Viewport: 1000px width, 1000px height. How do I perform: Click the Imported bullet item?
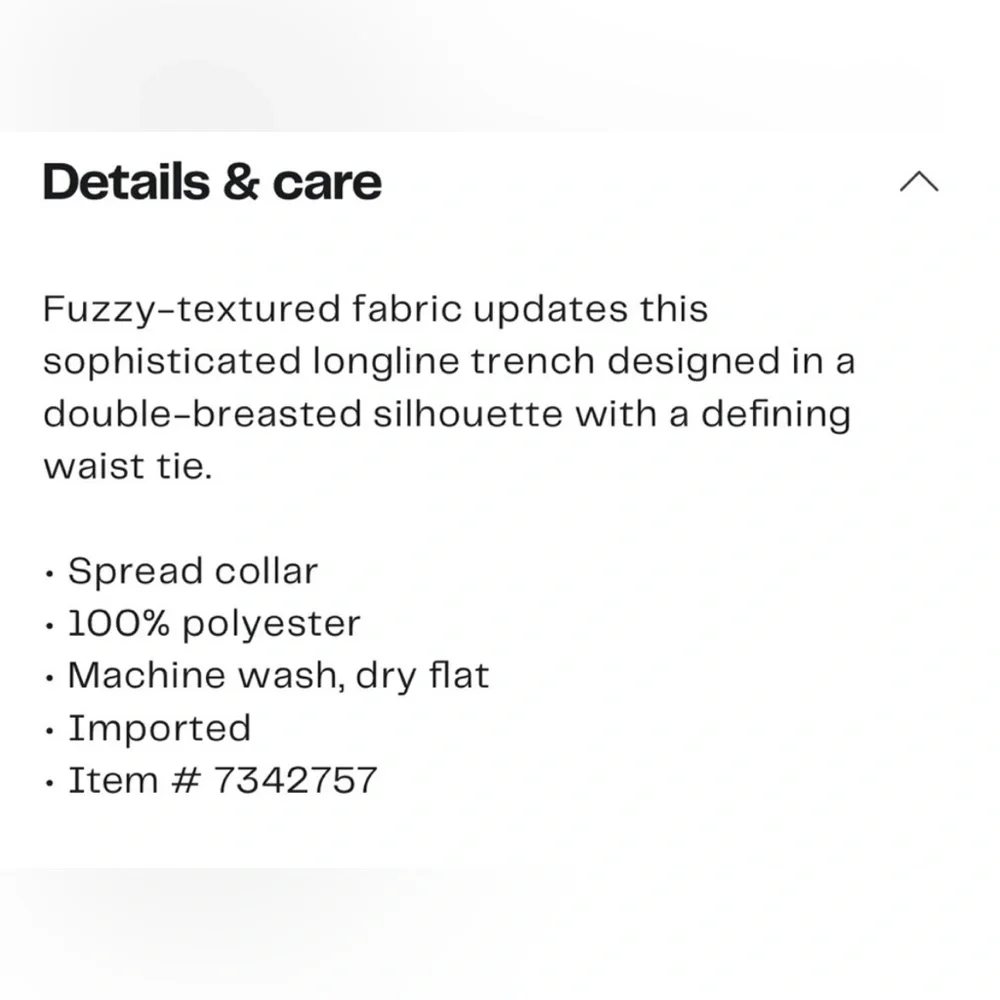[159, 729]
